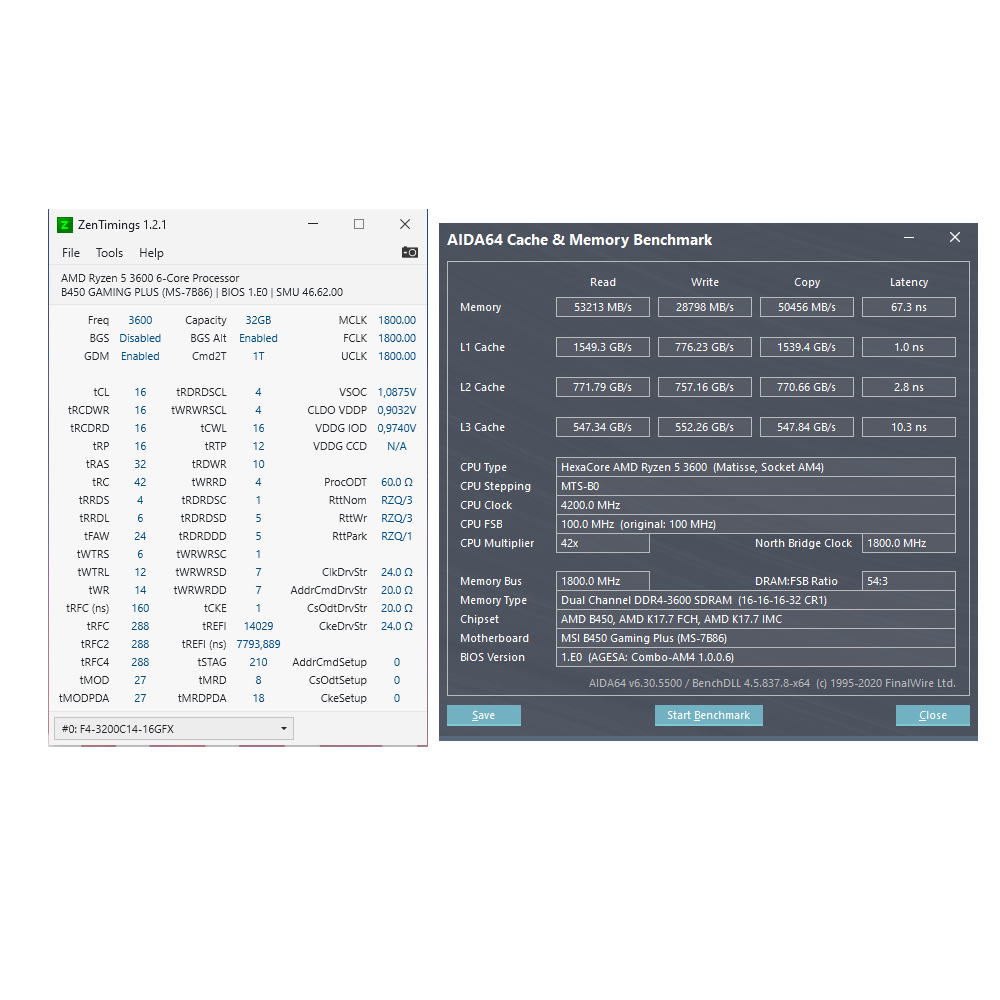Screen dimensions: 1000x1000
Task: Click the North Bridge Clock 1800.0 MHz field
Action: pyautogui.click(x=909, y=543)
